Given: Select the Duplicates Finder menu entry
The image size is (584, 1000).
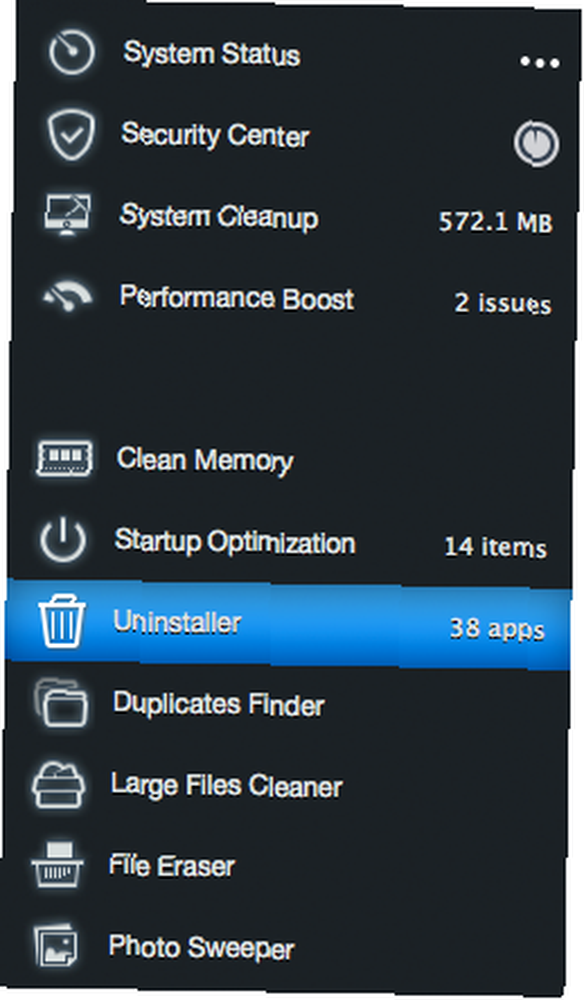Looking at the screenshot, I should (x=219, y=704).
